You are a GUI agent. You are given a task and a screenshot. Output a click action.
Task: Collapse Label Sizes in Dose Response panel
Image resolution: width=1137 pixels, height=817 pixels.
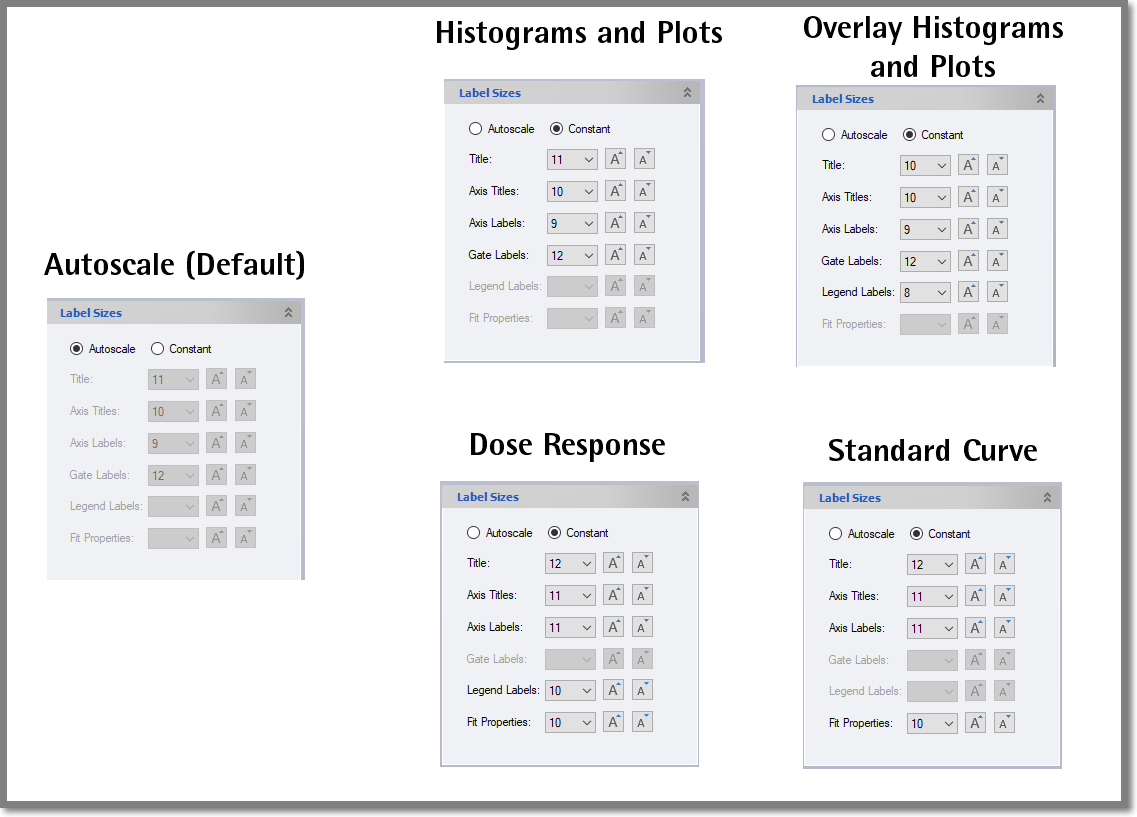pos(685,497)
